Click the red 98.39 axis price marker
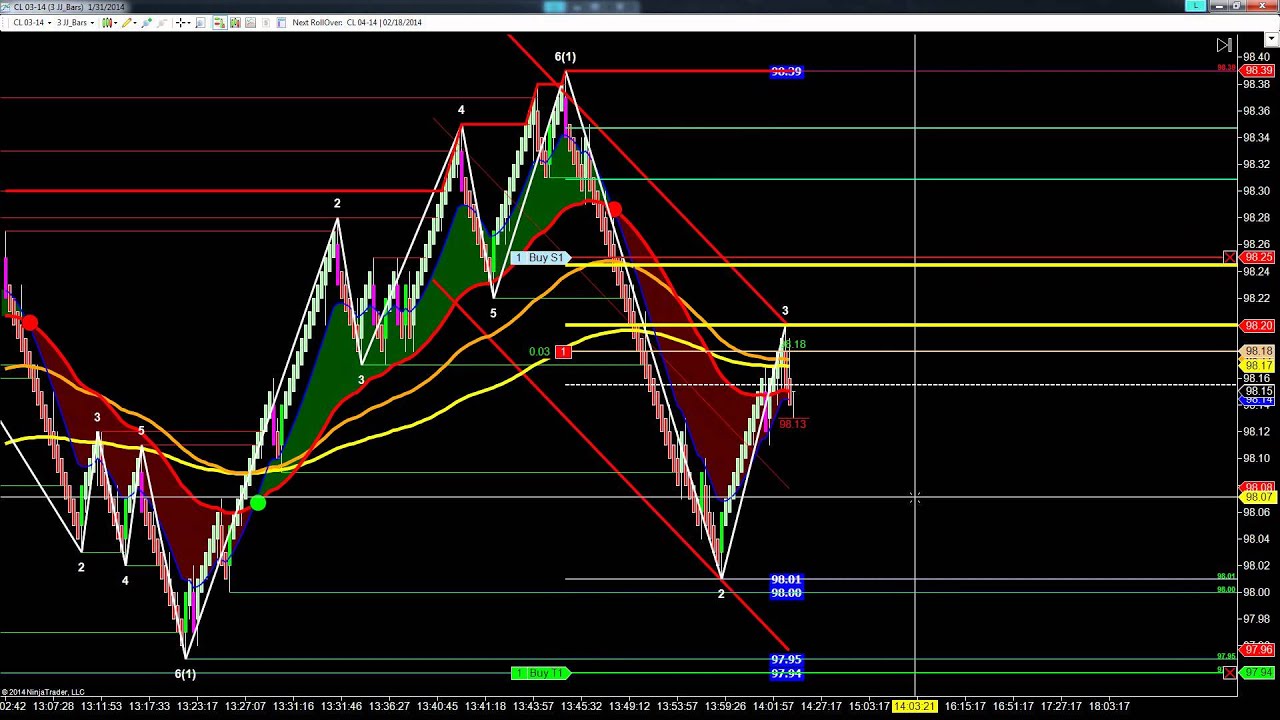 click(x=1257, y=71)
